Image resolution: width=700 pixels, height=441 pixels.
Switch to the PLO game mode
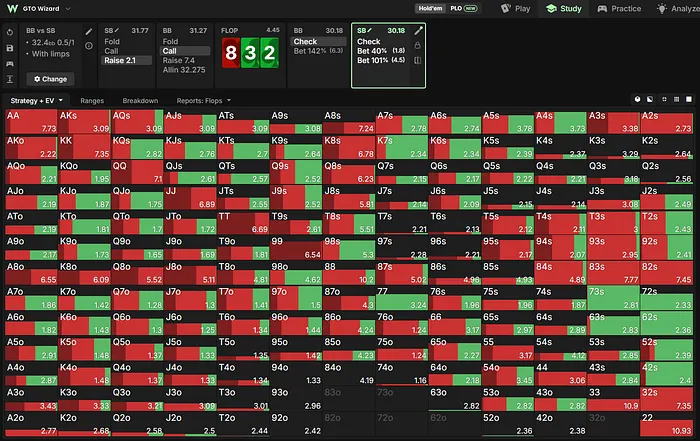pos(463,8)
